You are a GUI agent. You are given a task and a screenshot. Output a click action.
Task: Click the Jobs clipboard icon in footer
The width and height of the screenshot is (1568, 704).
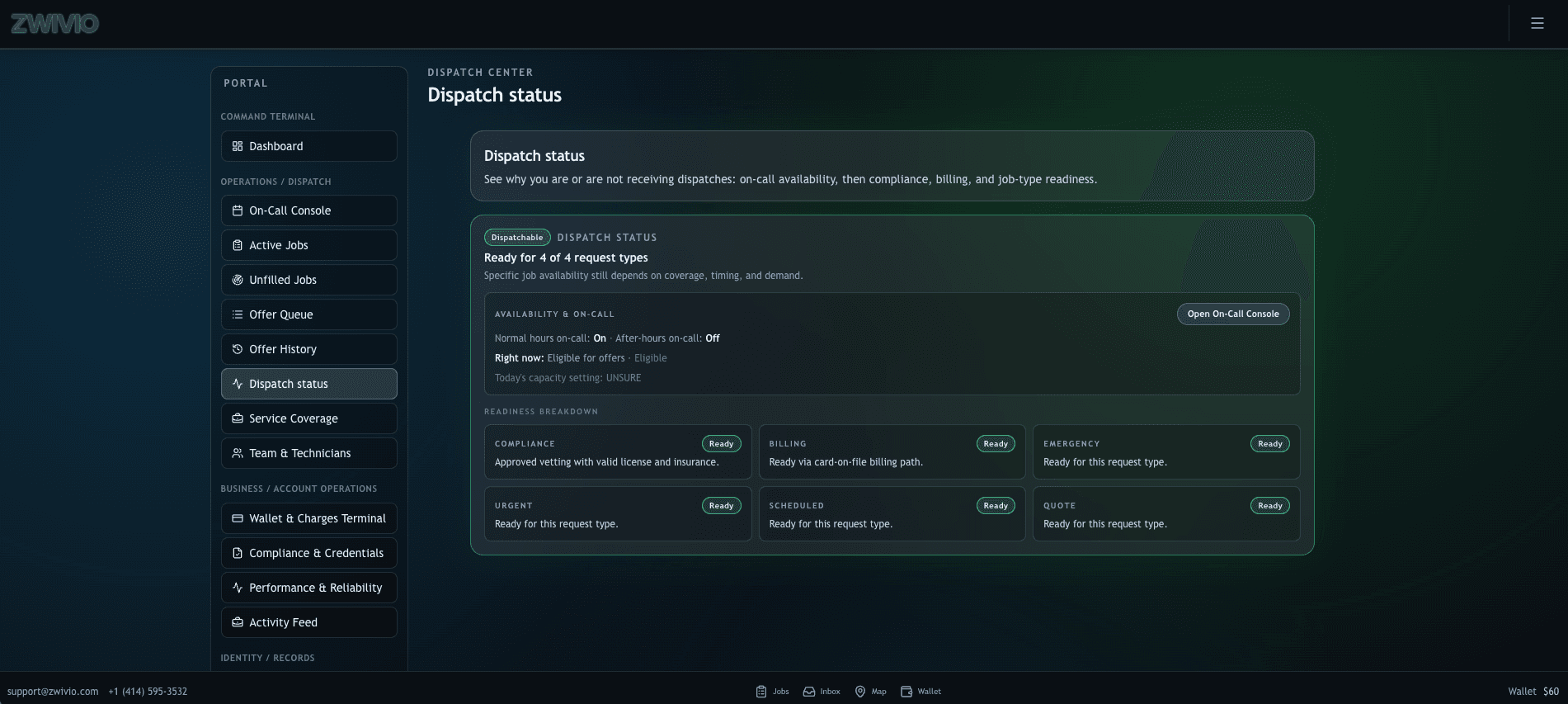[761, 692]
